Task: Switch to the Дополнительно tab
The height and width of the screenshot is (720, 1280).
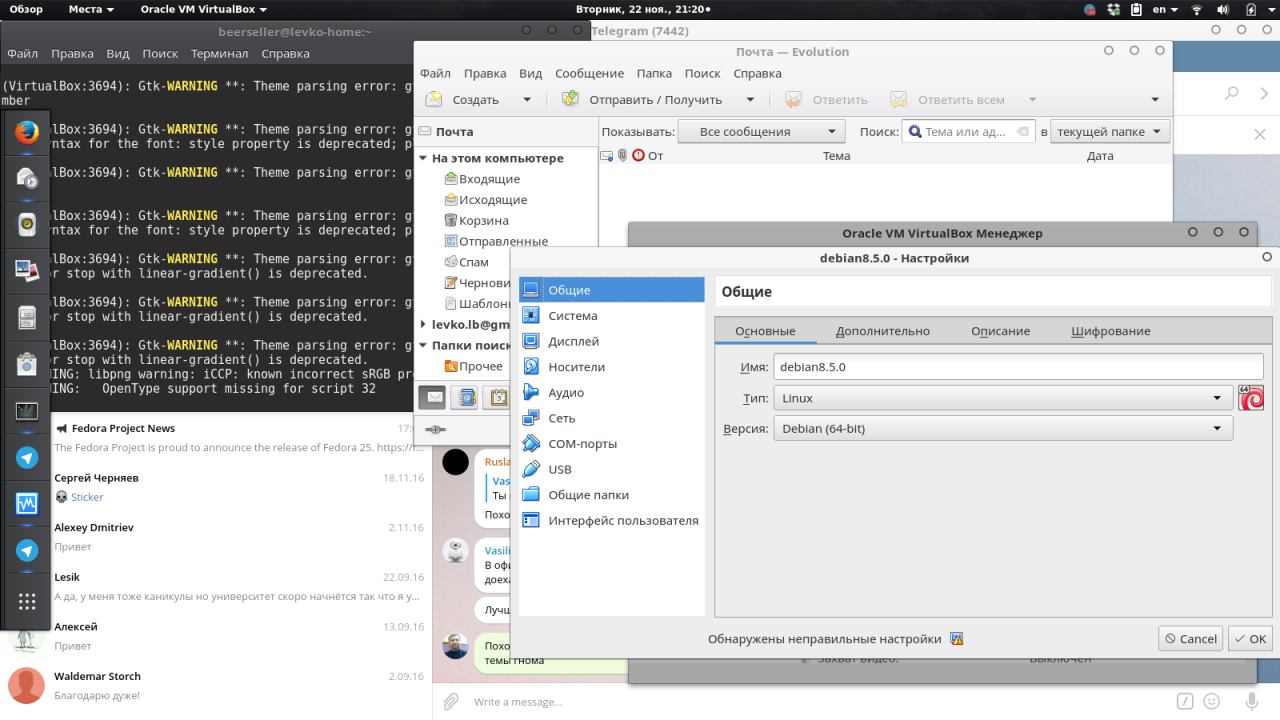Action: [883, 331]
